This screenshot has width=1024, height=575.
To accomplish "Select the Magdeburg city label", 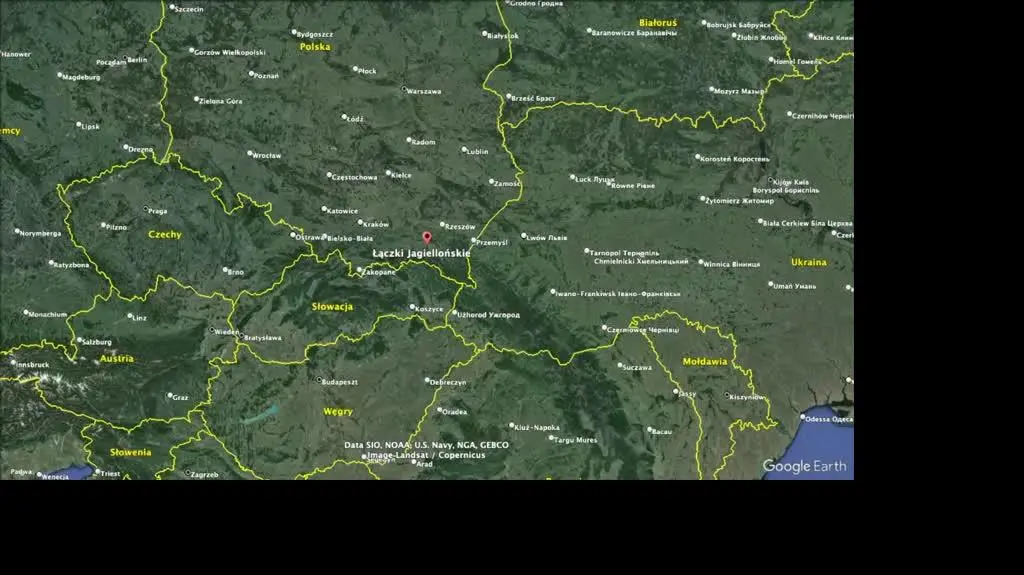I will pos(82,77).
